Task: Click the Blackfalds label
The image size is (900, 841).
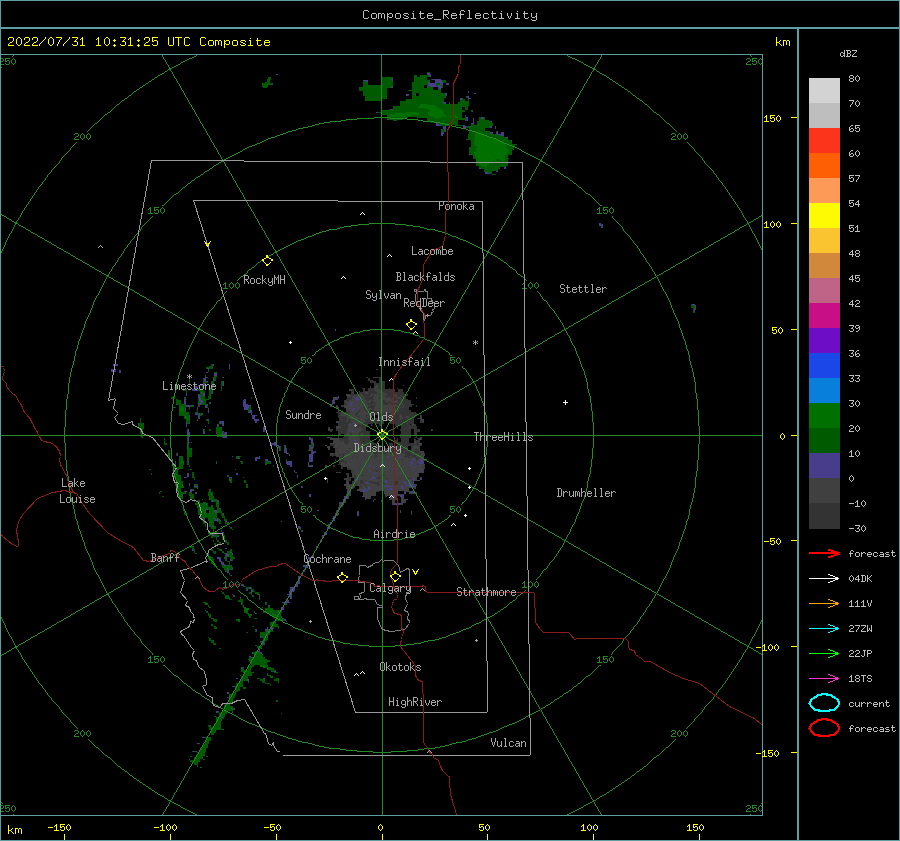Action: coord(425,277)
